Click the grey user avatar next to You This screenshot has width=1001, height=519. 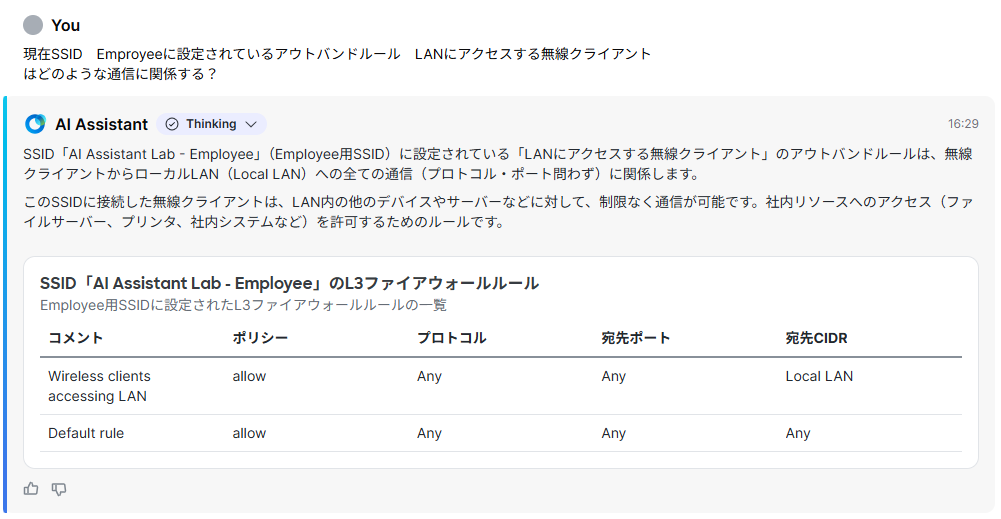point(33,25)
